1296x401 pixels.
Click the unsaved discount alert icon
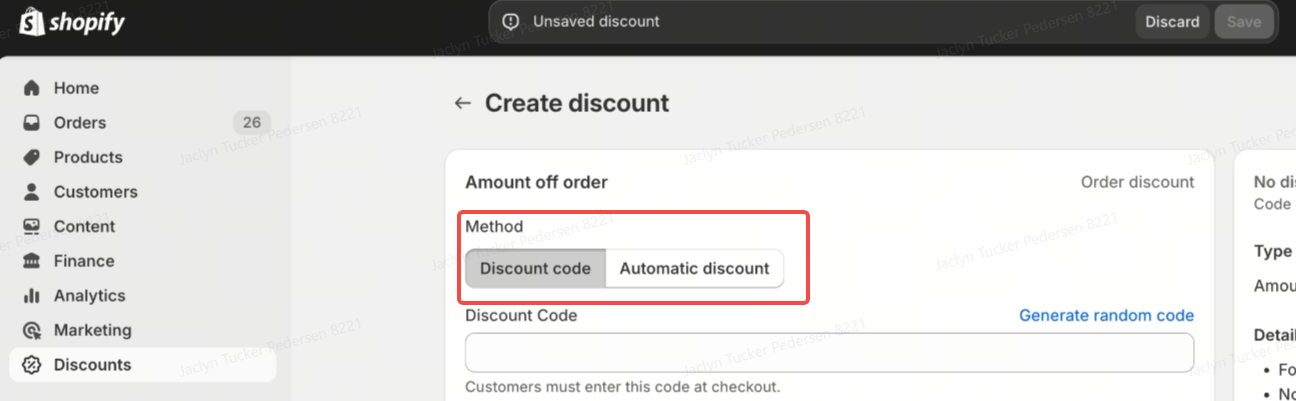[511, 22]
